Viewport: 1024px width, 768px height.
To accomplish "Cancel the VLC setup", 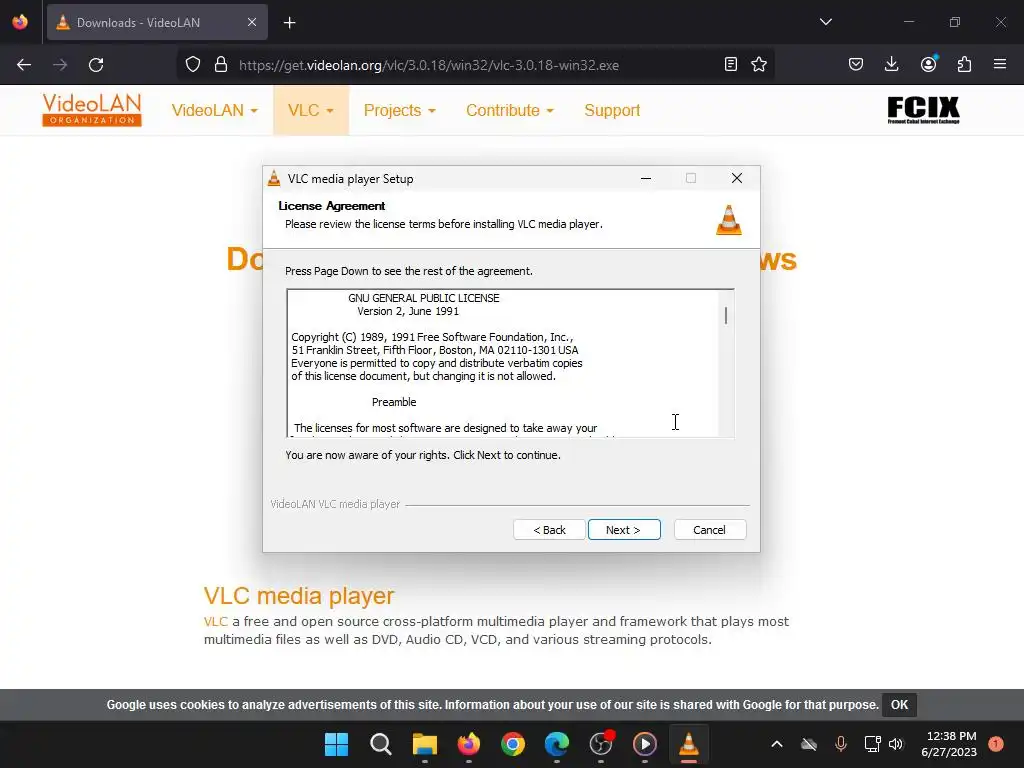I will [709, 530].
